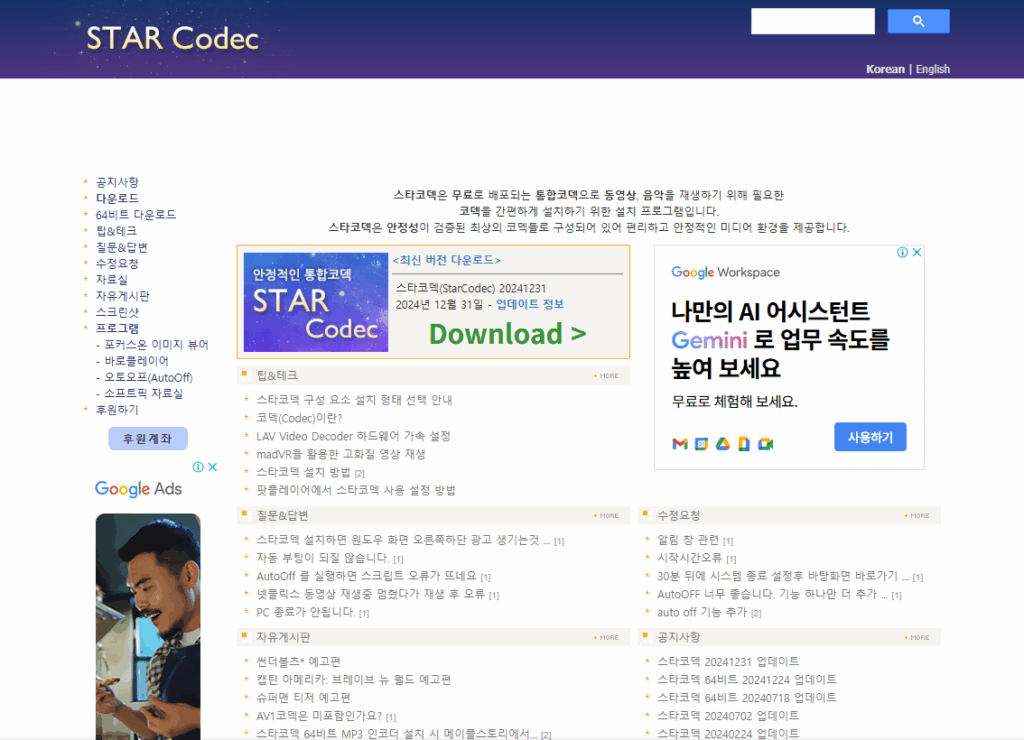Open post 썬더볼츠* 예고편

(x=298, y=662)
